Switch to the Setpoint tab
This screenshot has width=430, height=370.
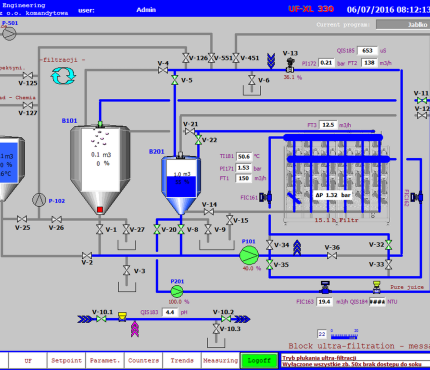(66, 360)
